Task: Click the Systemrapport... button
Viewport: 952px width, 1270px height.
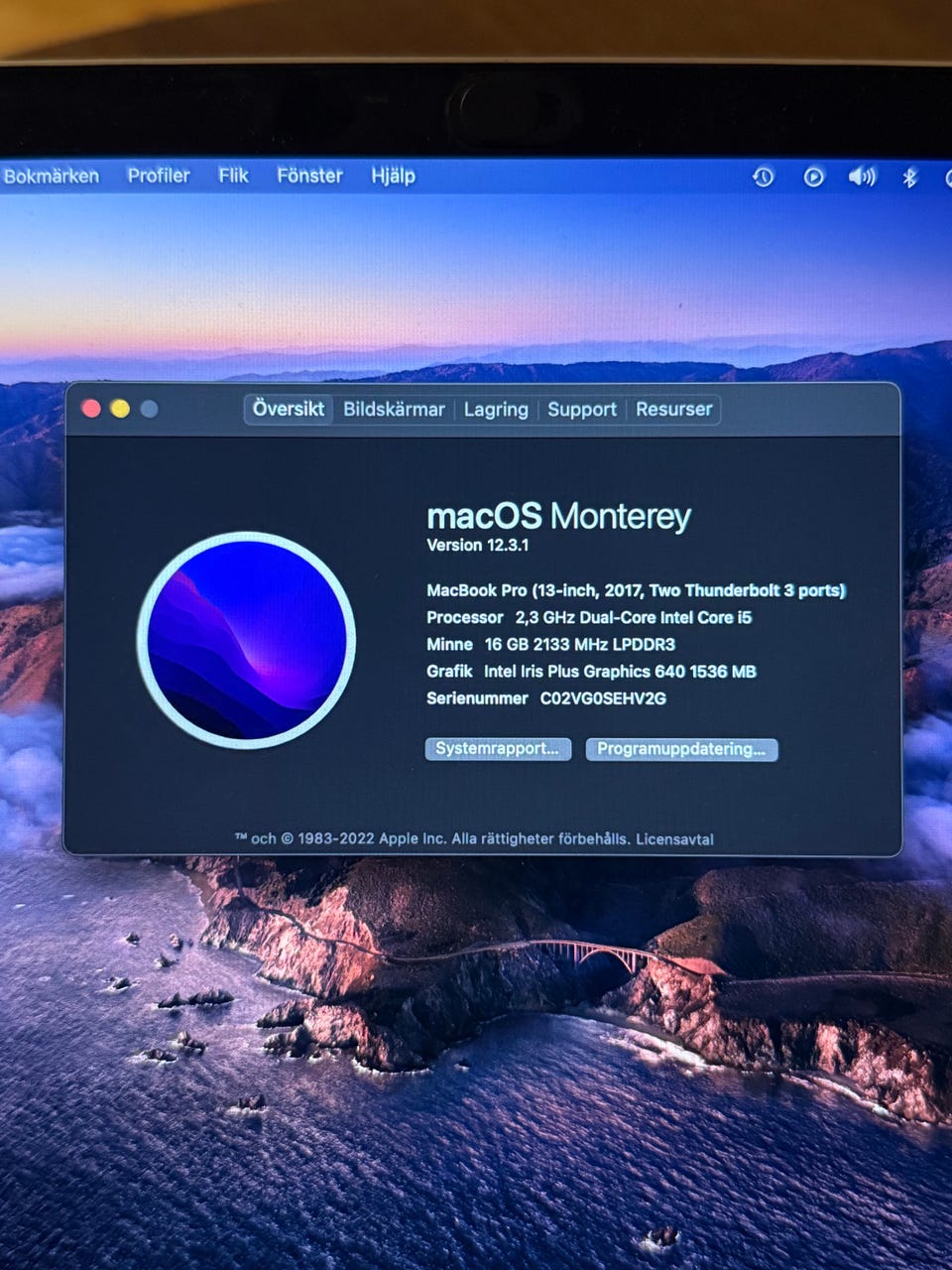Action: (x=498, y=749)
